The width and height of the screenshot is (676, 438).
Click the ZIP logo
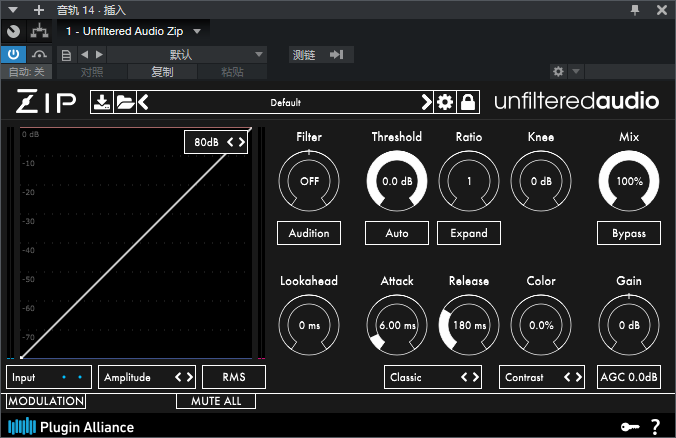point(46,101)
